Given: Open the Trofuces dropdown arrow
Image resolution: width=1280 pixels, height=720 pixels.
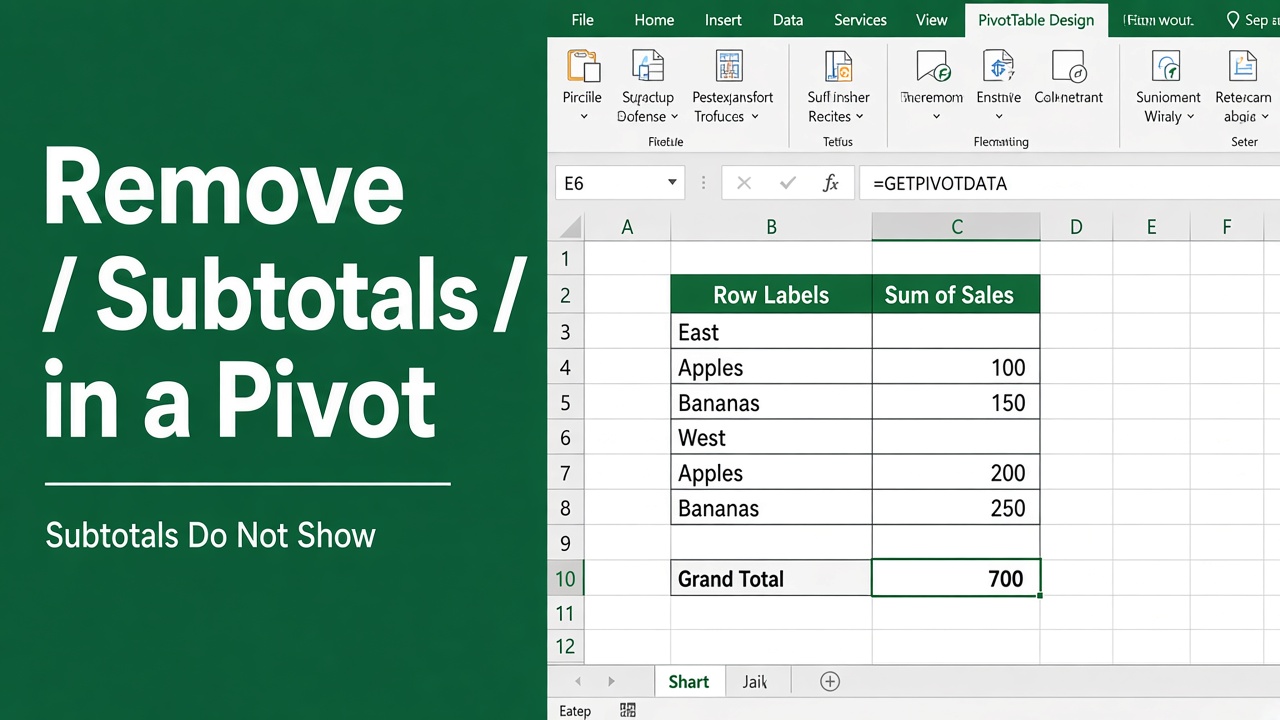Looking at the screenshot, I should 755,117.
